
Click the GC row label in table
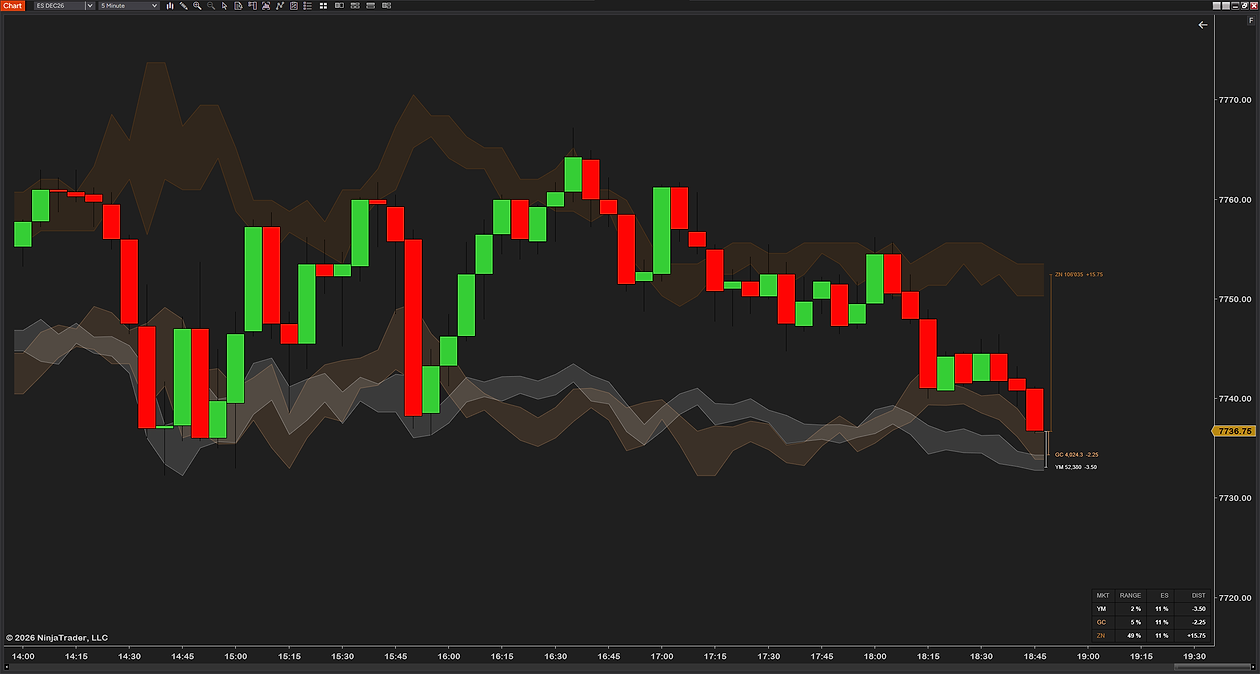coord(1102,622)
